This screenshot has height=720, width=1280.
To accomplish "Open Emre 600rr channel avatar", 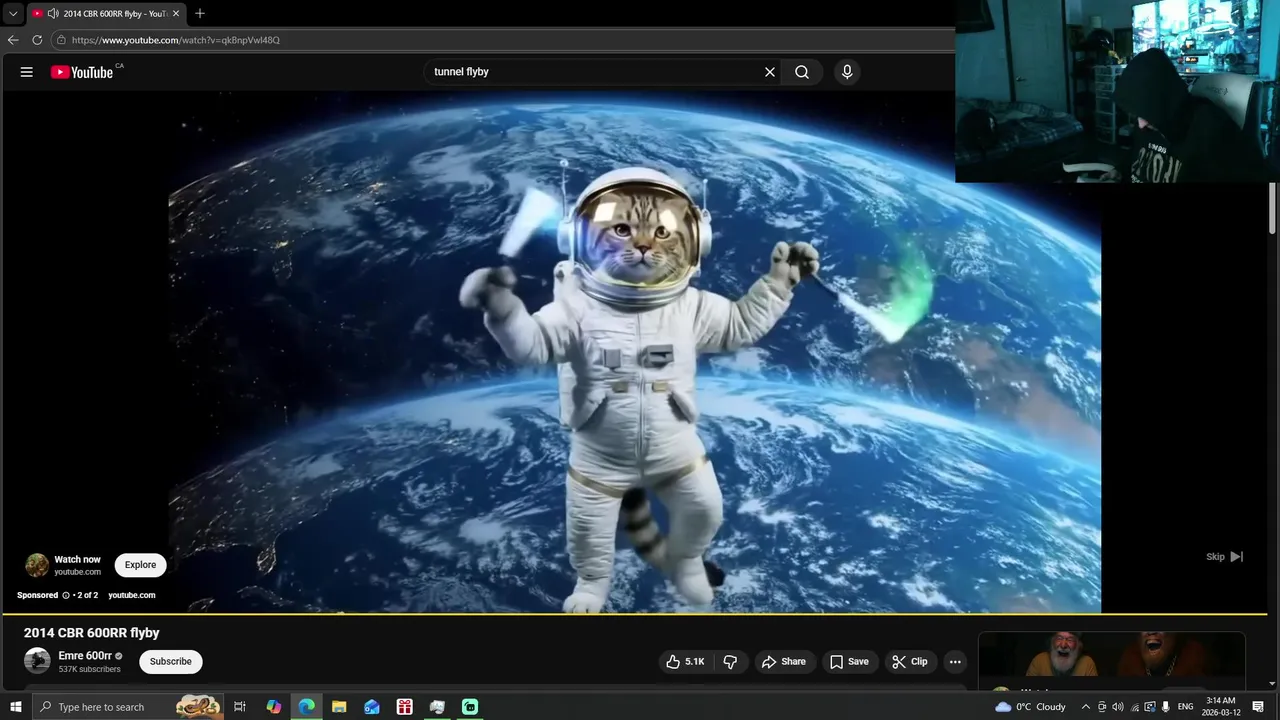I will pos(37,661).
